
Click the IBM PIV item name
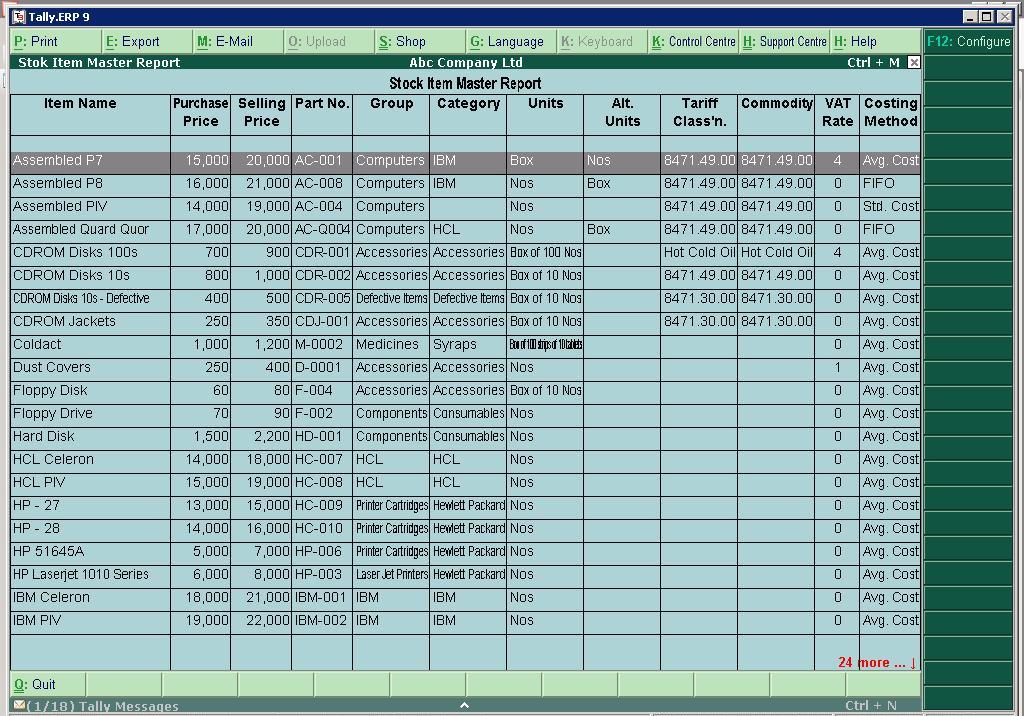37,621
